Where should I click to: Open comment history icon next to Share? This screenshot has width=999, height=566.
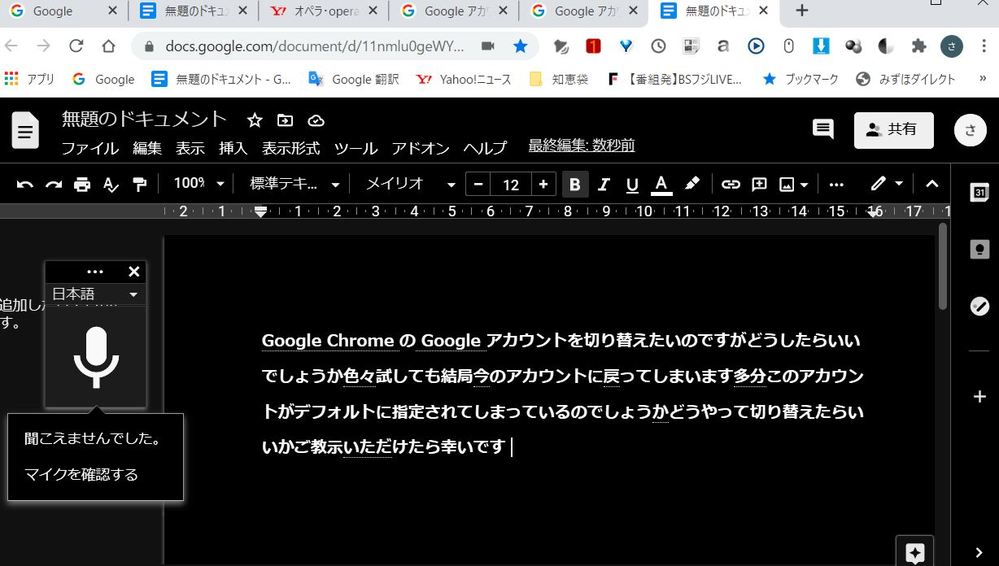[x=822, y=129]
